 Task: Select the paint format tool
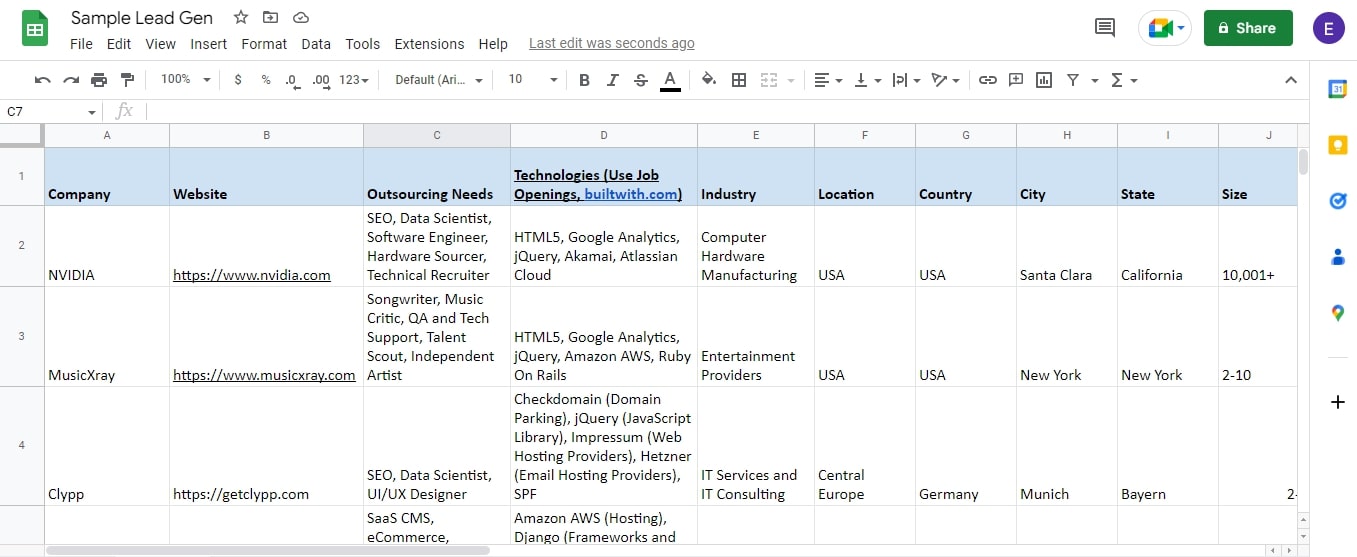coord(127,80)
